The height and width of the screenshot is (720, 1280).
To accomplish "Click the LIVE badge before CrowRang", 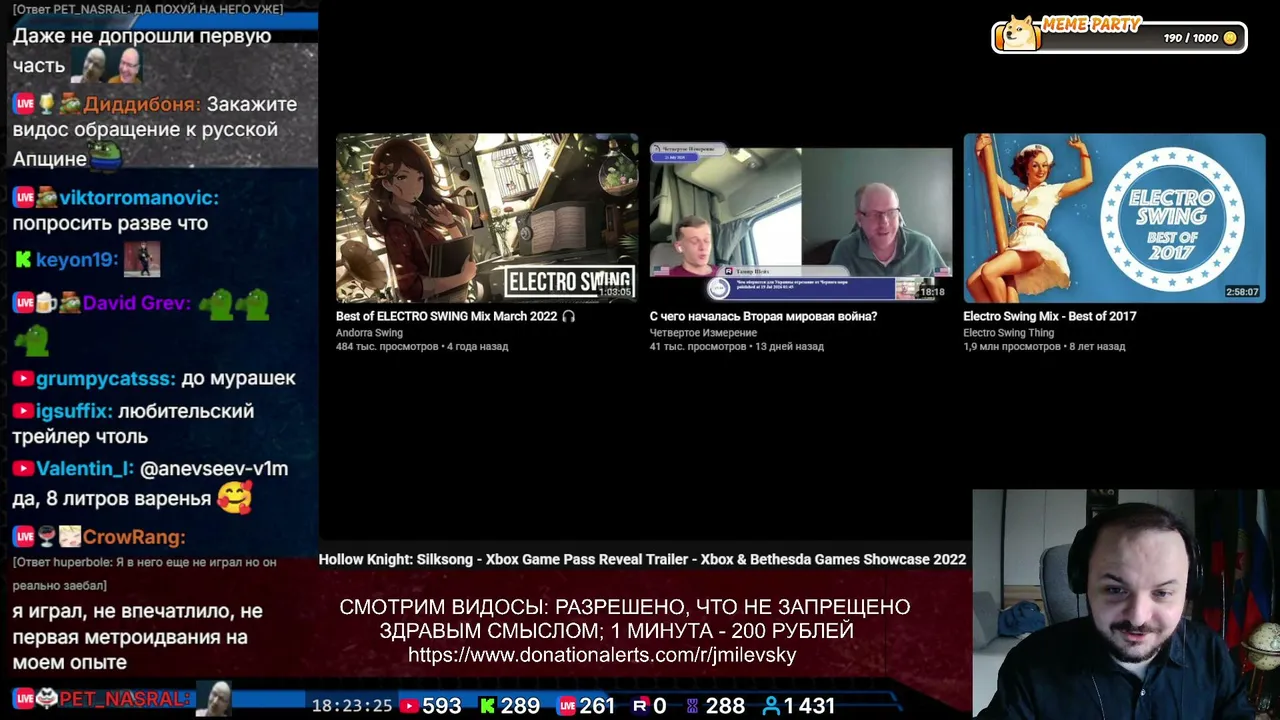I will 24,537.
